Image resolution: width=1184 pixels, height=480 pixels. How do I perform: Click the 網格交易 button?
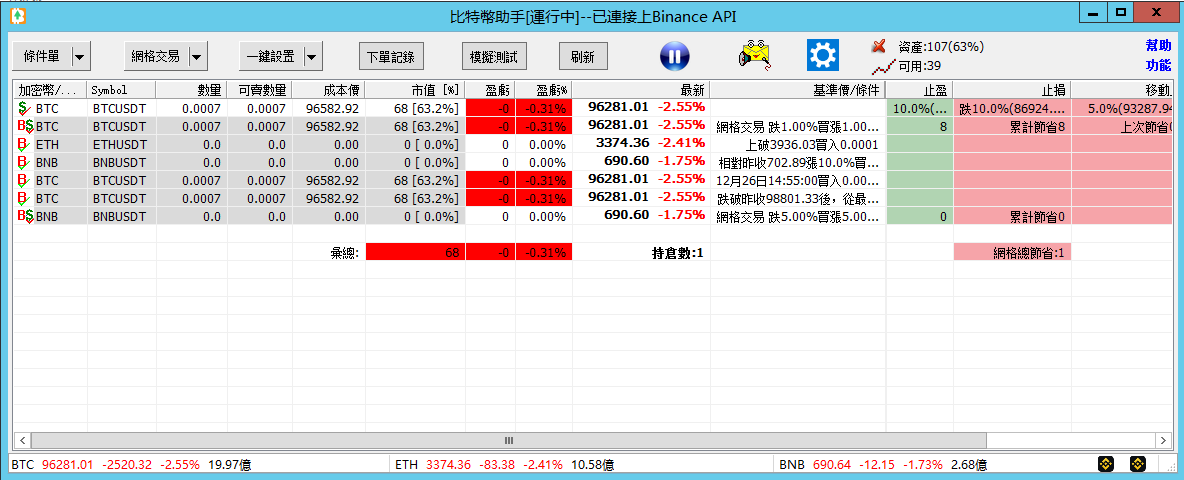pos(156,56)
